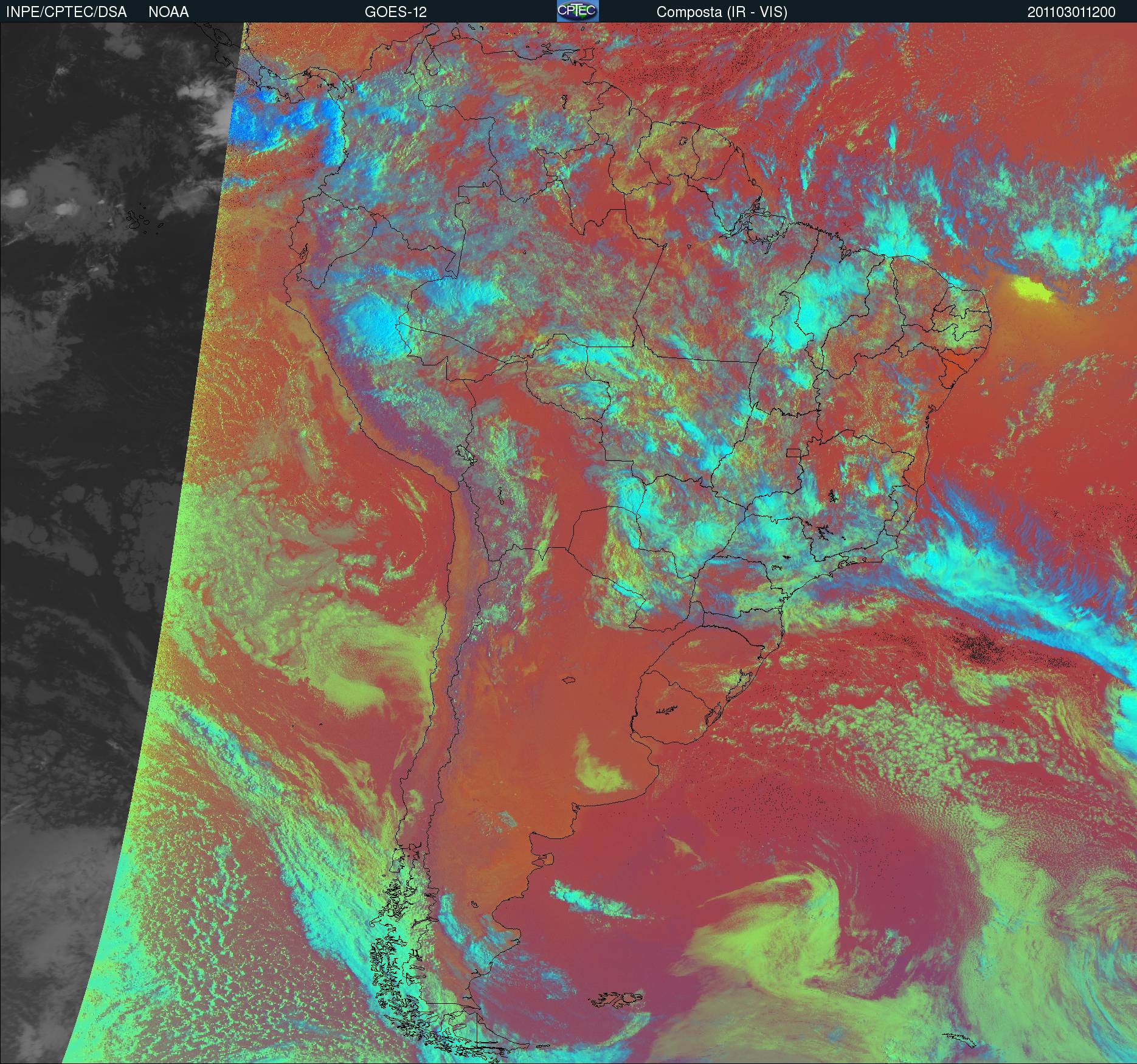Select the NOAA label in header
The width and height of the screenshot is (1137, 1064).
168,12
